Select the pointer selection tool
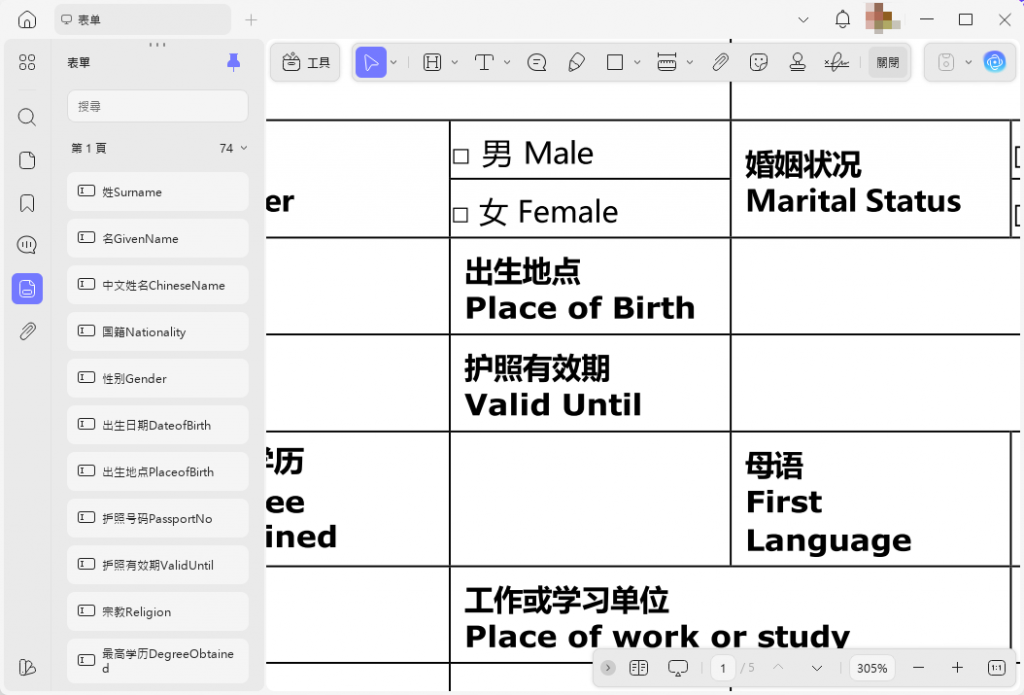The image size is (1024, 695). click(371, 62)
